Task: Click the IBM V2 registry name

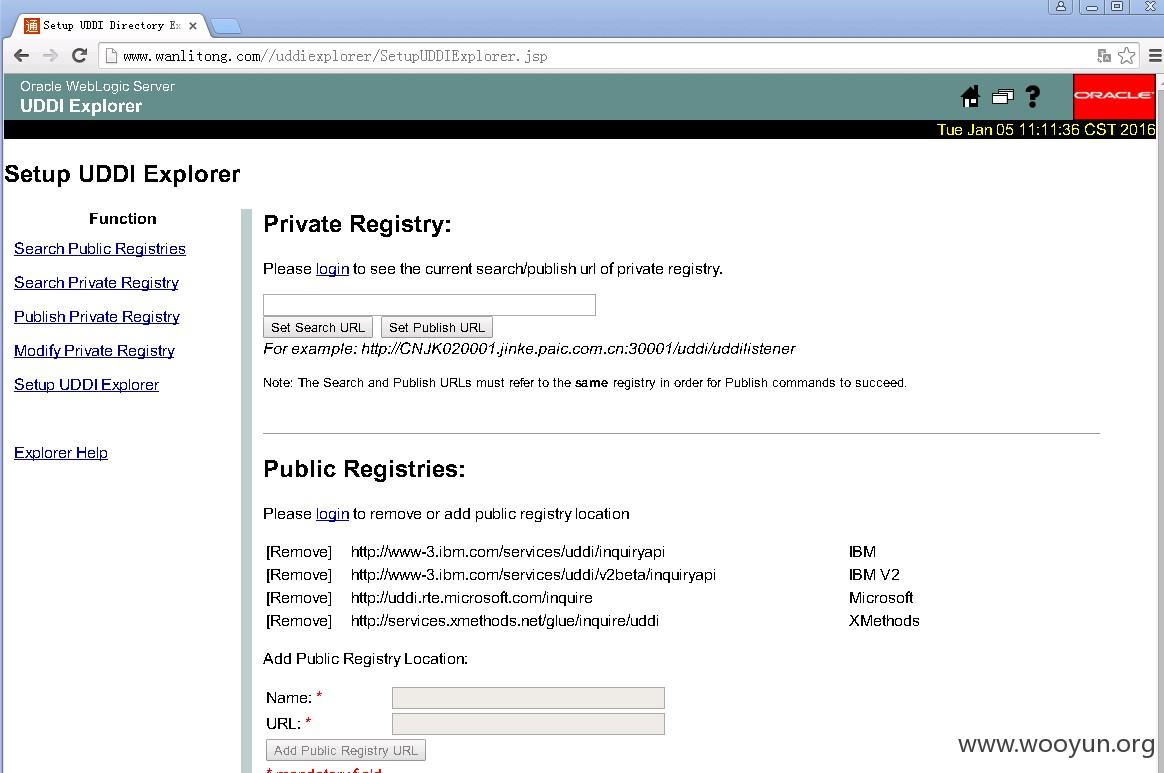Action: pyautogui.click(x=874, y=575)
